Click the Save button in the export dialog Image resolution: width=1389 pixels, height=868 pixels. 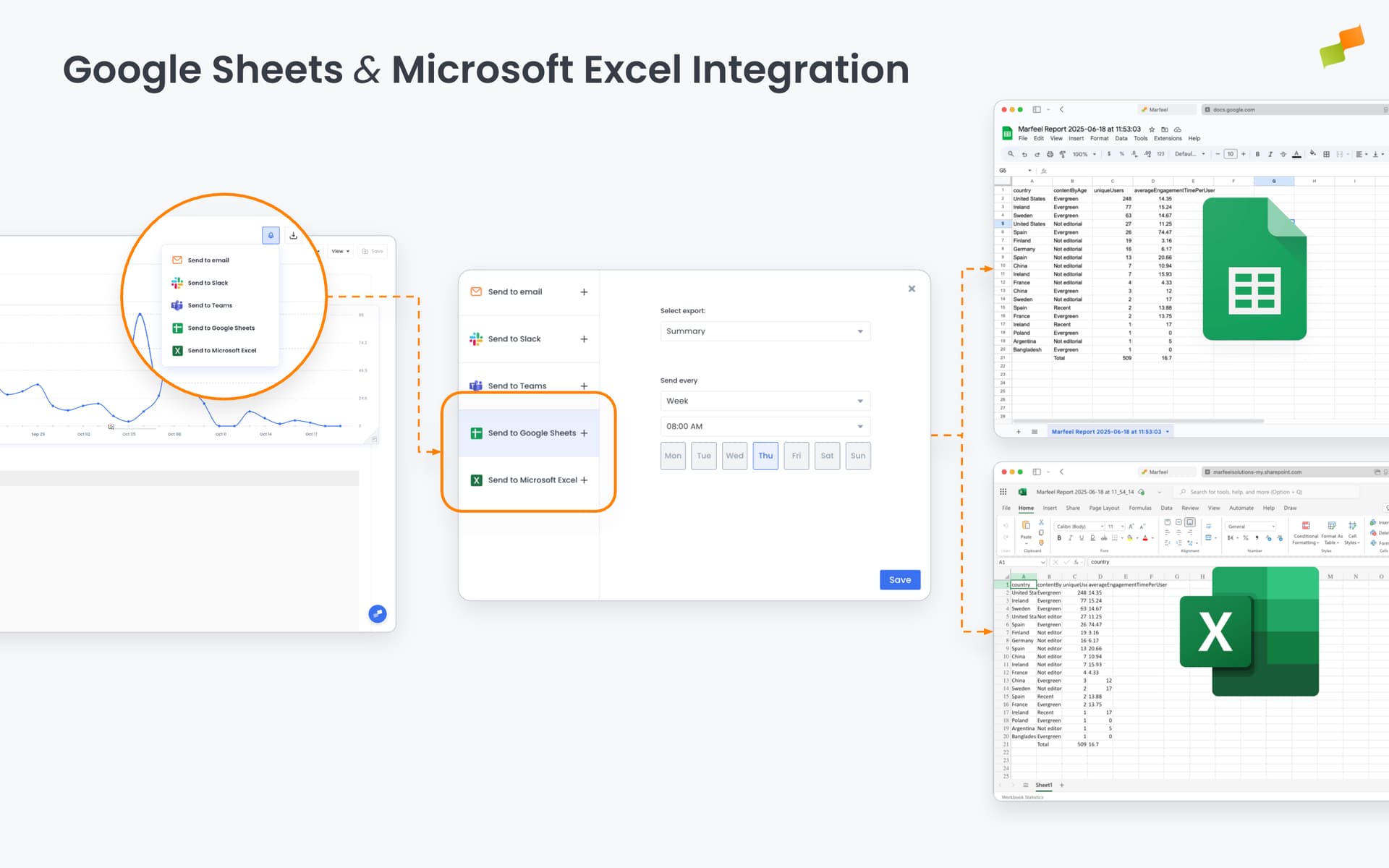click(x=899, y=579)
